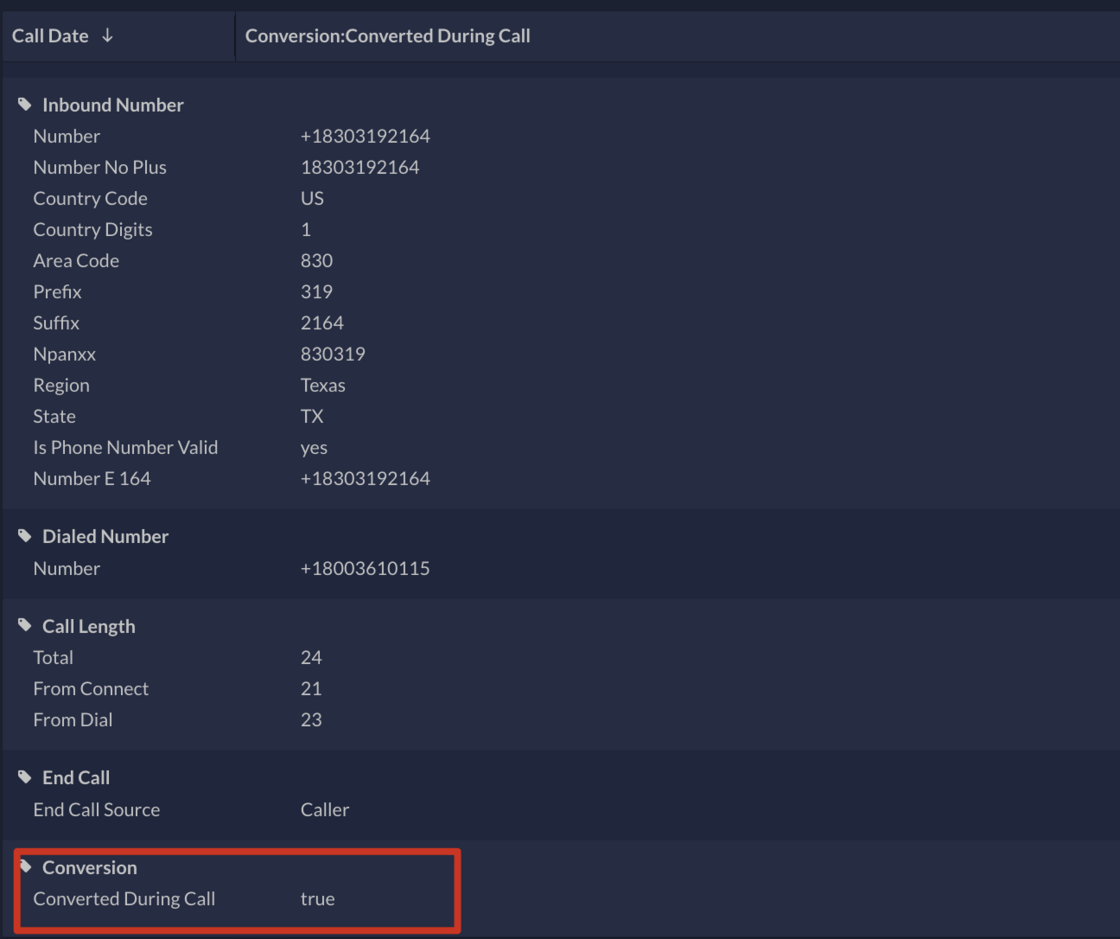The width and height of the screenshot is (1120, 939).
Task: Select the Conversion:Converted During Call column header
Action: (388, 35)
